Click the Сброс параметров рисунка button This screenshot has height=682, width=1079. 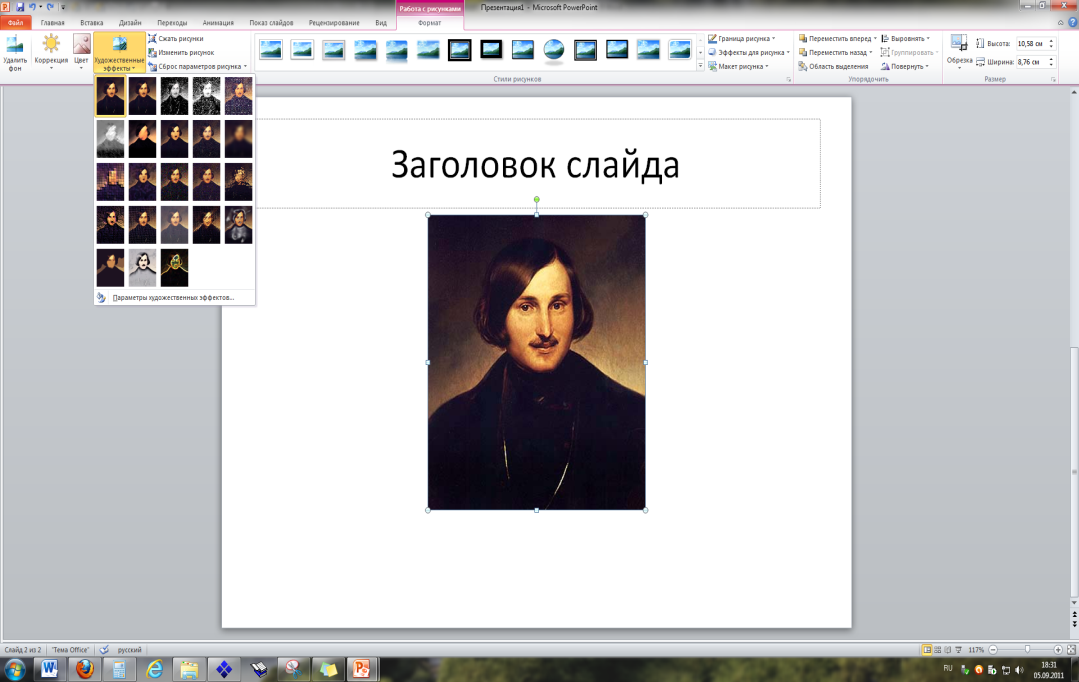195,67
